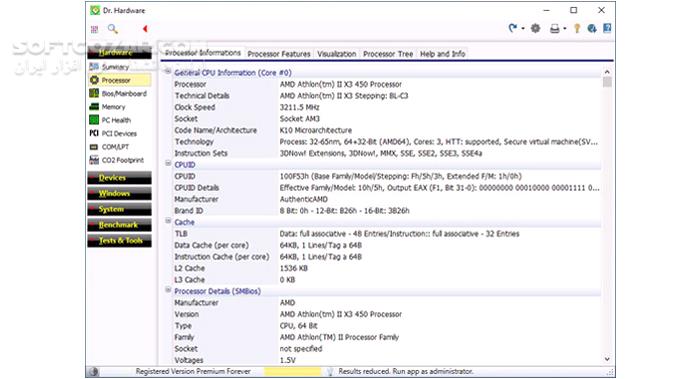Click 'Results reduced. Run app as administrator.'
The height and width of the screenshot is (379, 700).
point(406,371)
